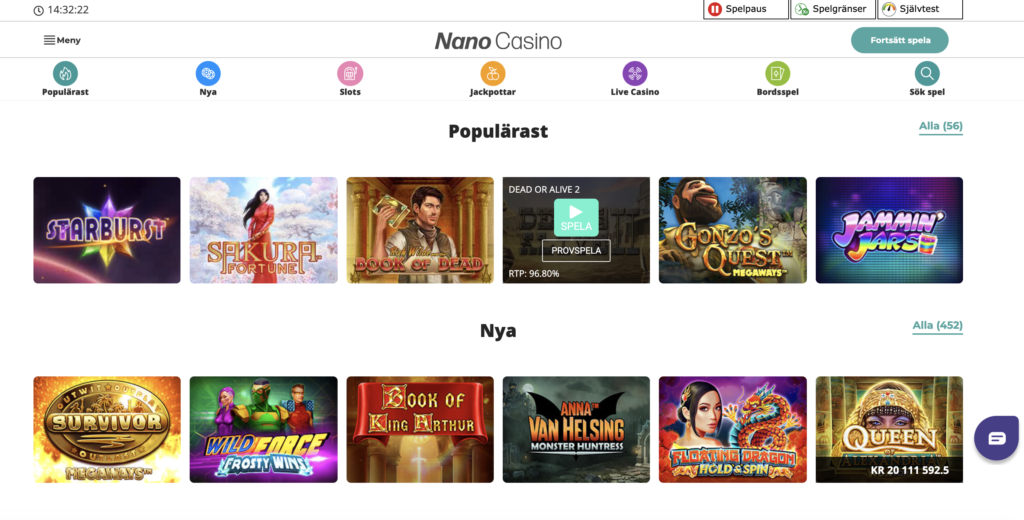This screenshot has height=520, width=1024.
Task: Open the chat support bubble
Action: [997, 438]
